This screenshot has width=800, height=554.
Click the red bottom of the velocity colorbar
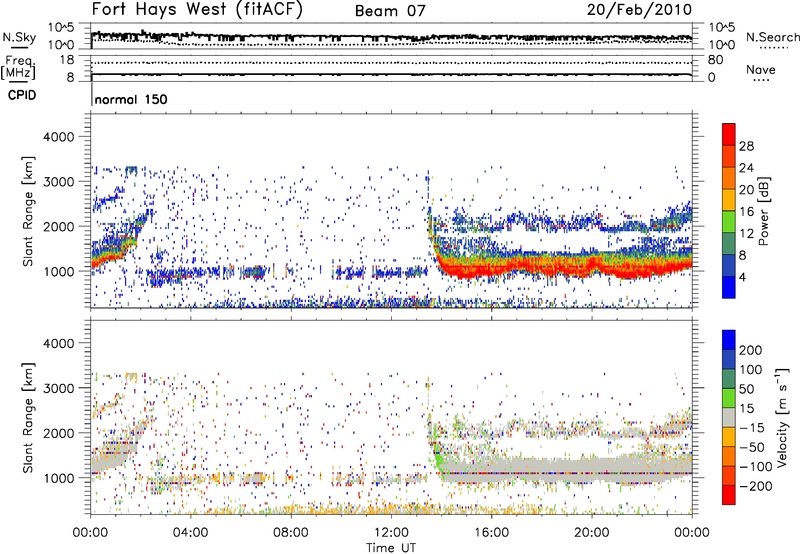(x=729, y=495)
